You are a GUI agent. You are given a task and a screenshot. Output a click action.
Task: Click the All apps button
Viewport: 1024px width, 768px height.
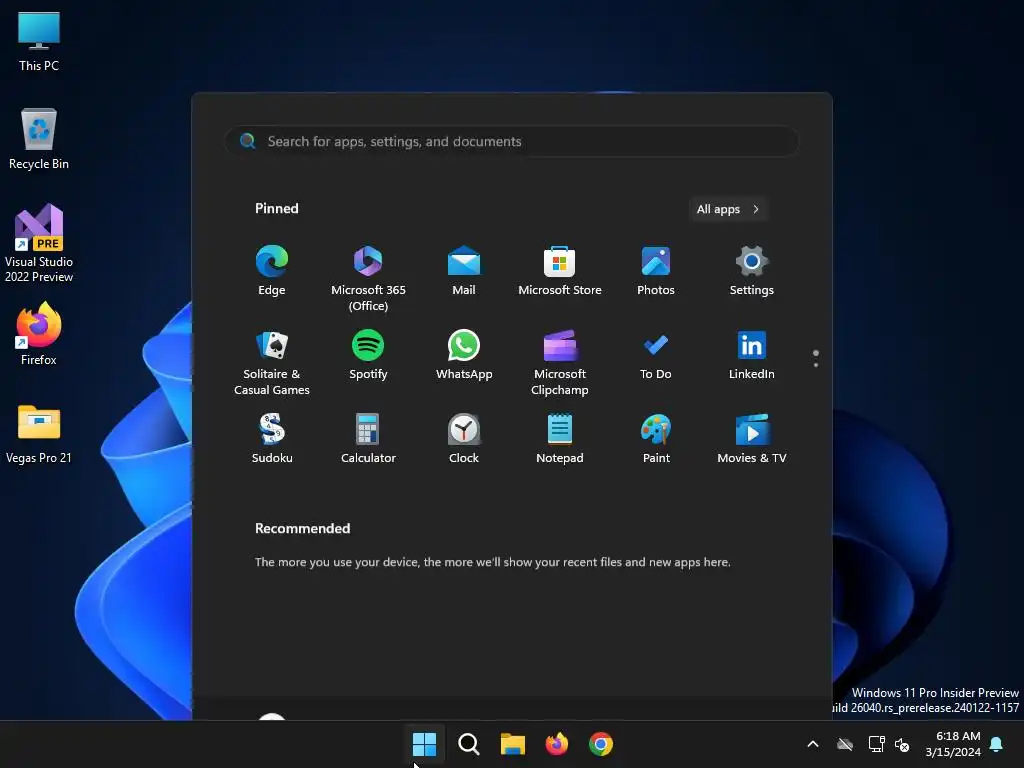click(728, 209)
